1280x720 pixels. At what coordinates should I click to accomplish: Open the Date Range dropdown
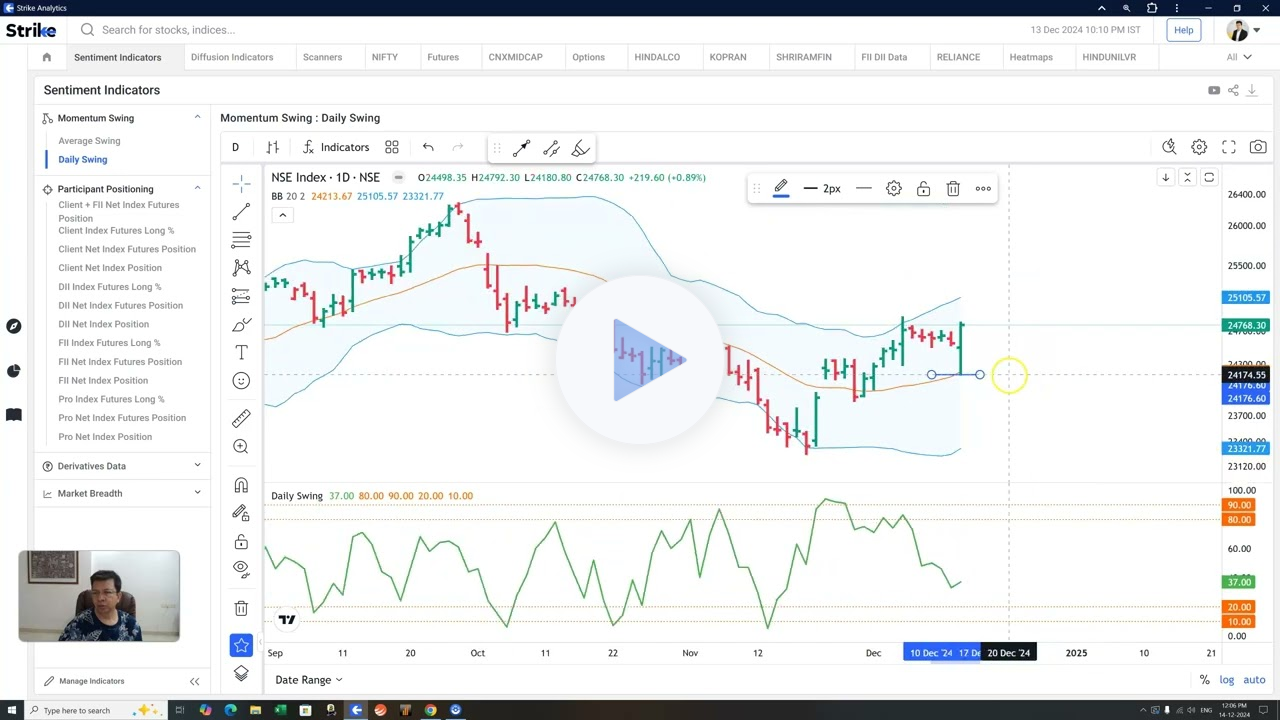tap(309, 680)
